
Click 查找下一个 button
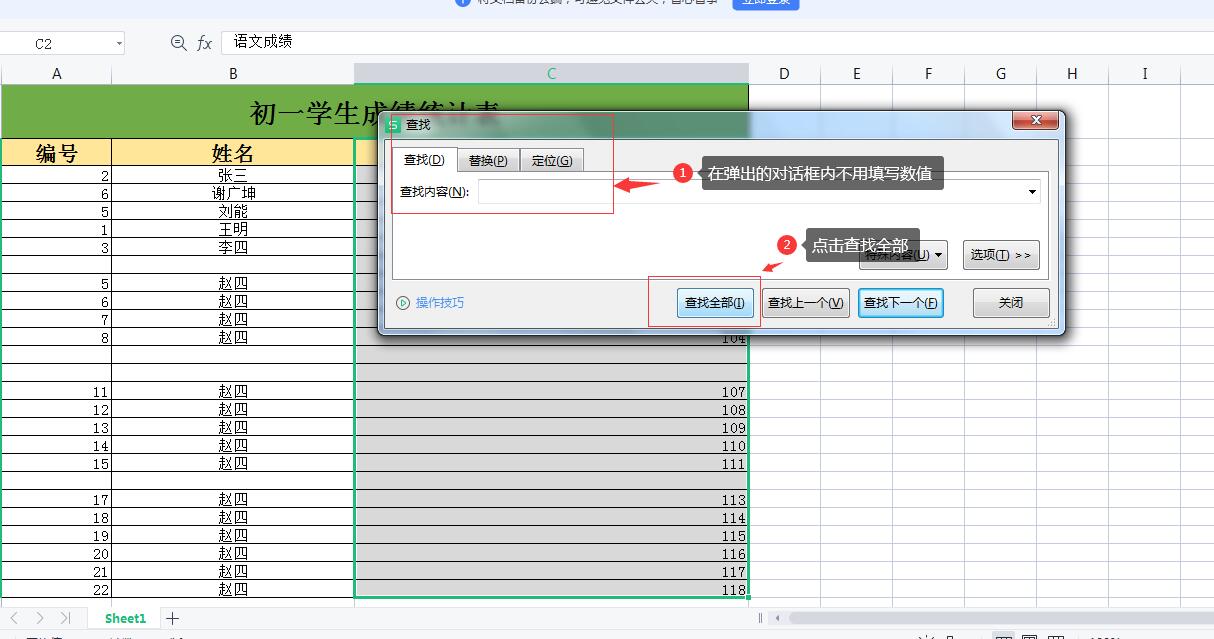pyautogui.click(x=901, y=303)
